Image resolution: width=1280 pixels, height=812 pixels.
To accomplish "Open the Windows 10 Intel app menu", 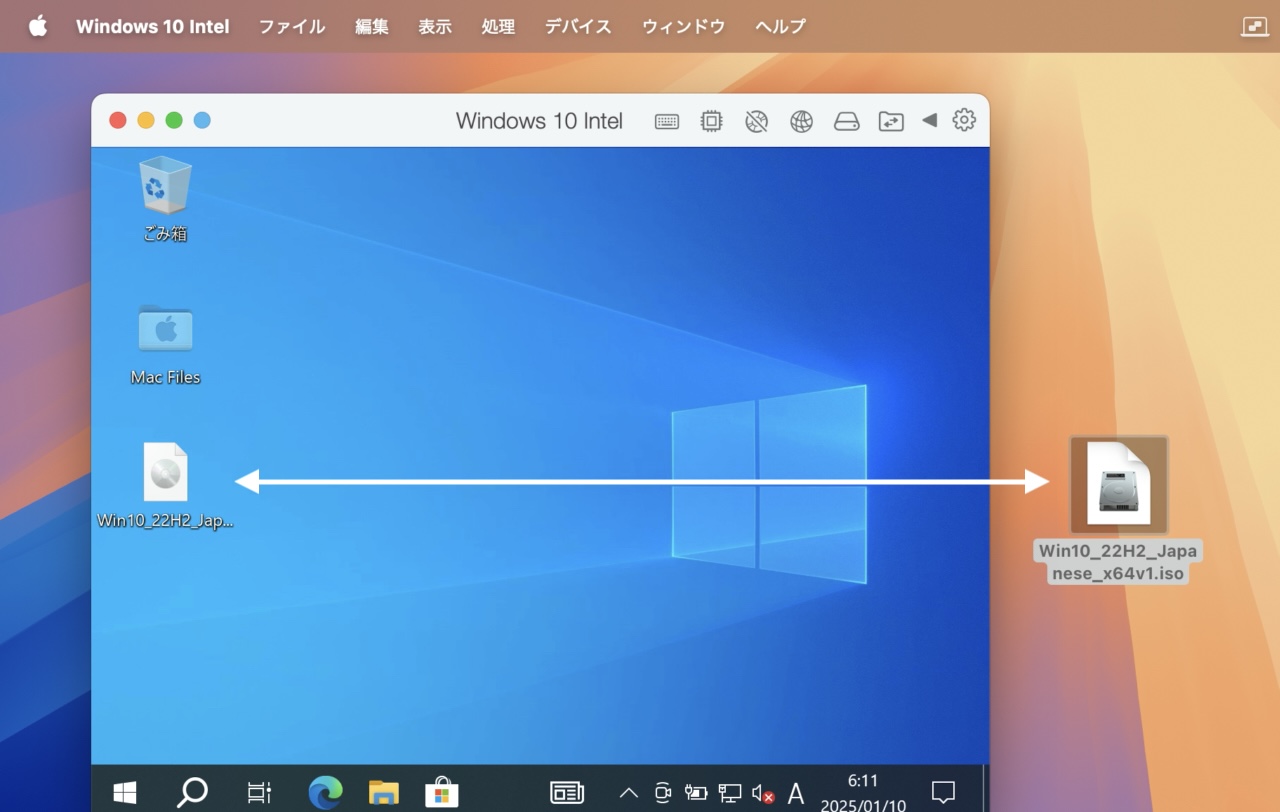I will pos(153,27).
